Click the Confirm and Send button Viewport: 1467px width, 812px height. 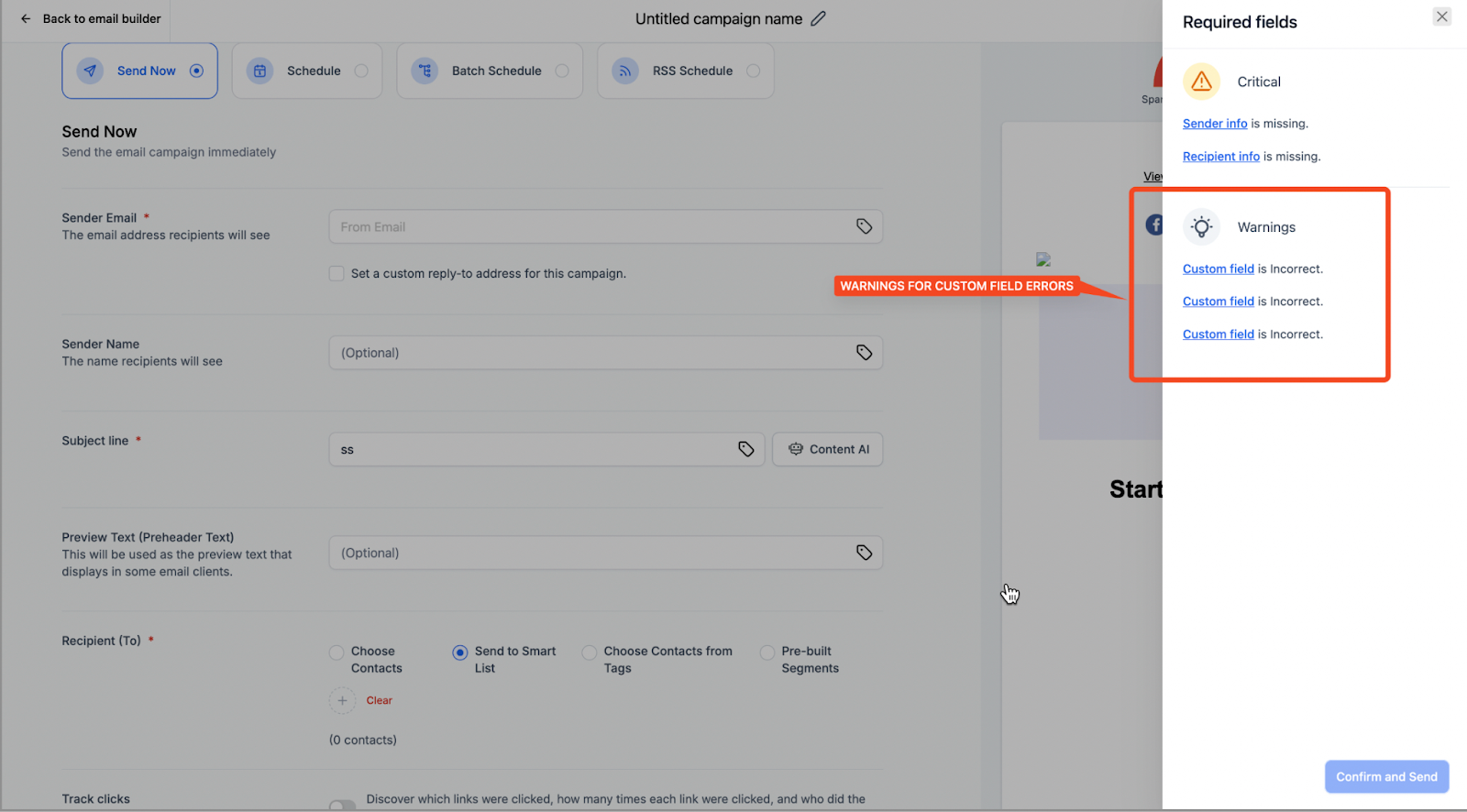pos(1386,777)
